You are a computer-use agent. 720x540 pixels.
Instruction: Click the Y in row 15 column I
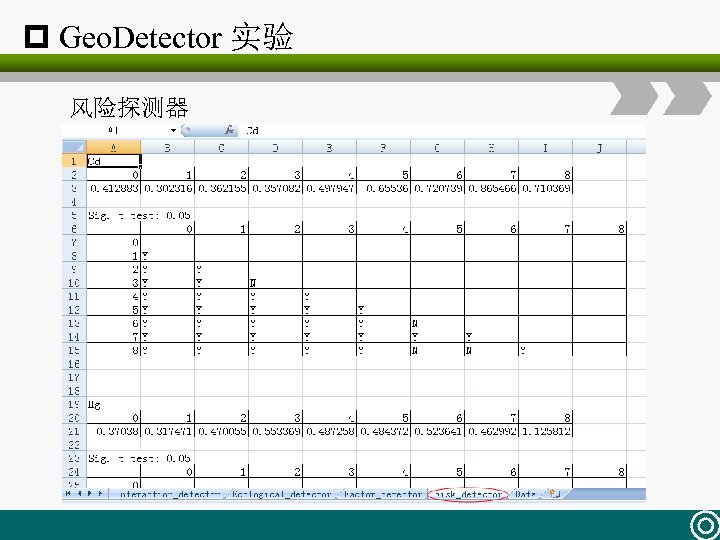click(546, 350)
